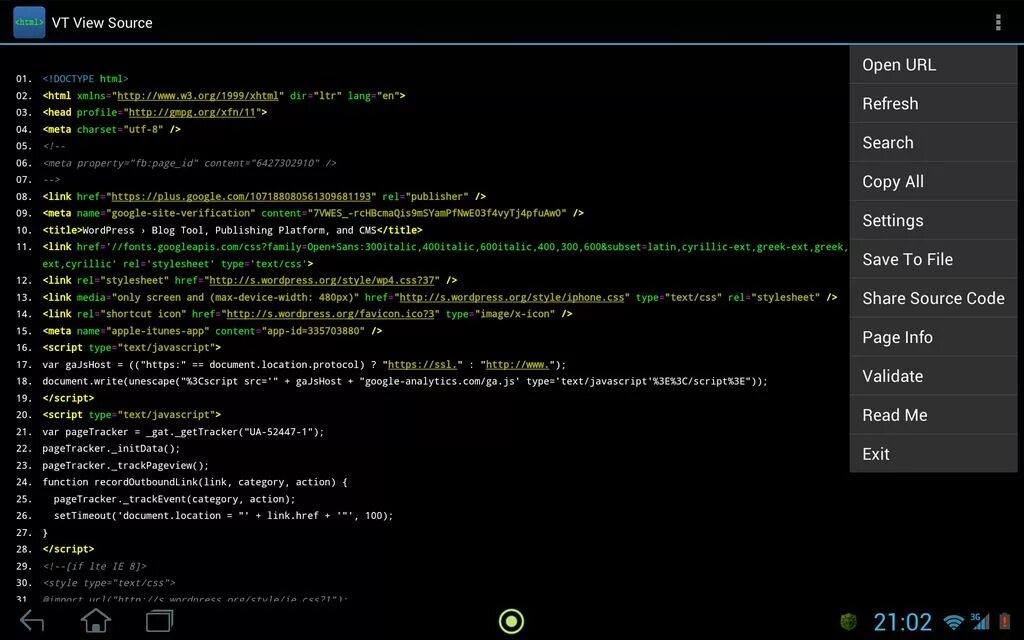This screenshot has width=1024, height=640.
Task: Select Validate in the menu
Action: coord(933,376)
